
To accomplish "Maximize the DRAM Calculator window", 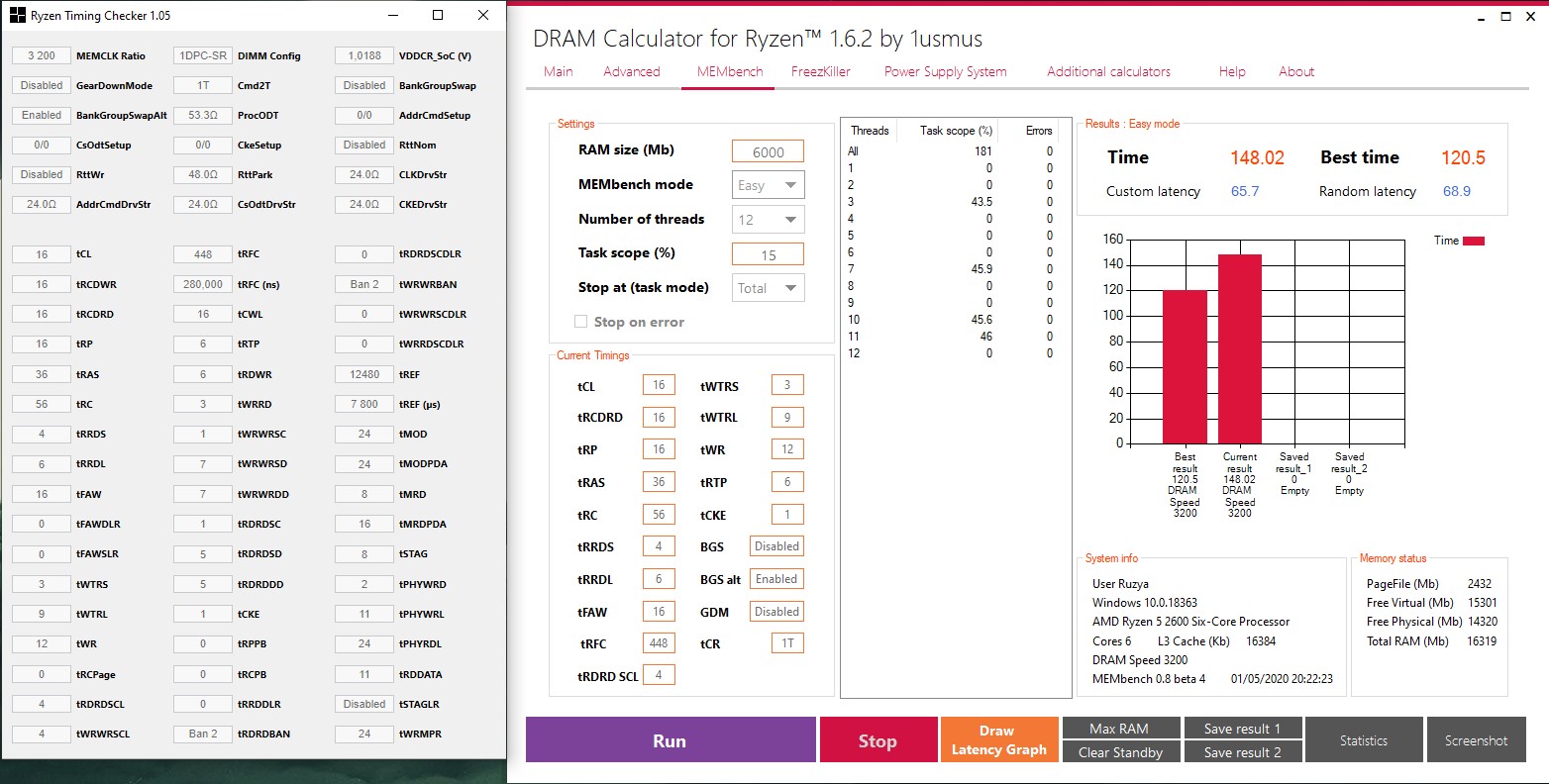I will [x=1505, y=17].
